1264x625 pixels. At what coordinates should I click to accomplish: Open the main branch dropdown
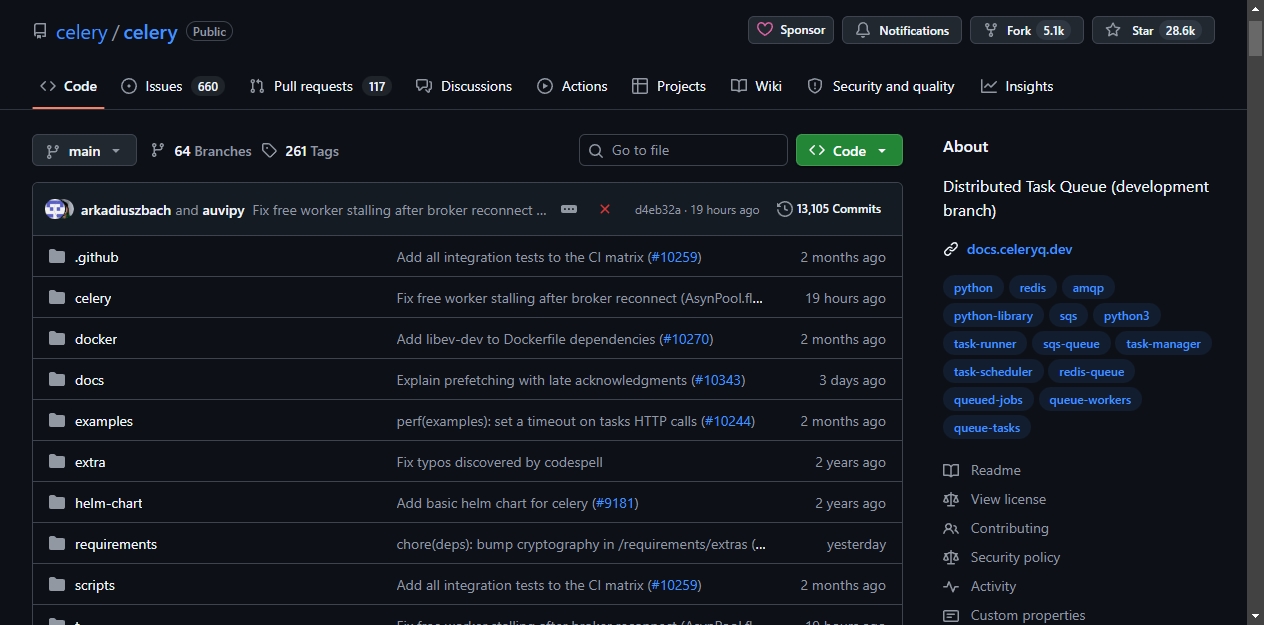(84, 151)
